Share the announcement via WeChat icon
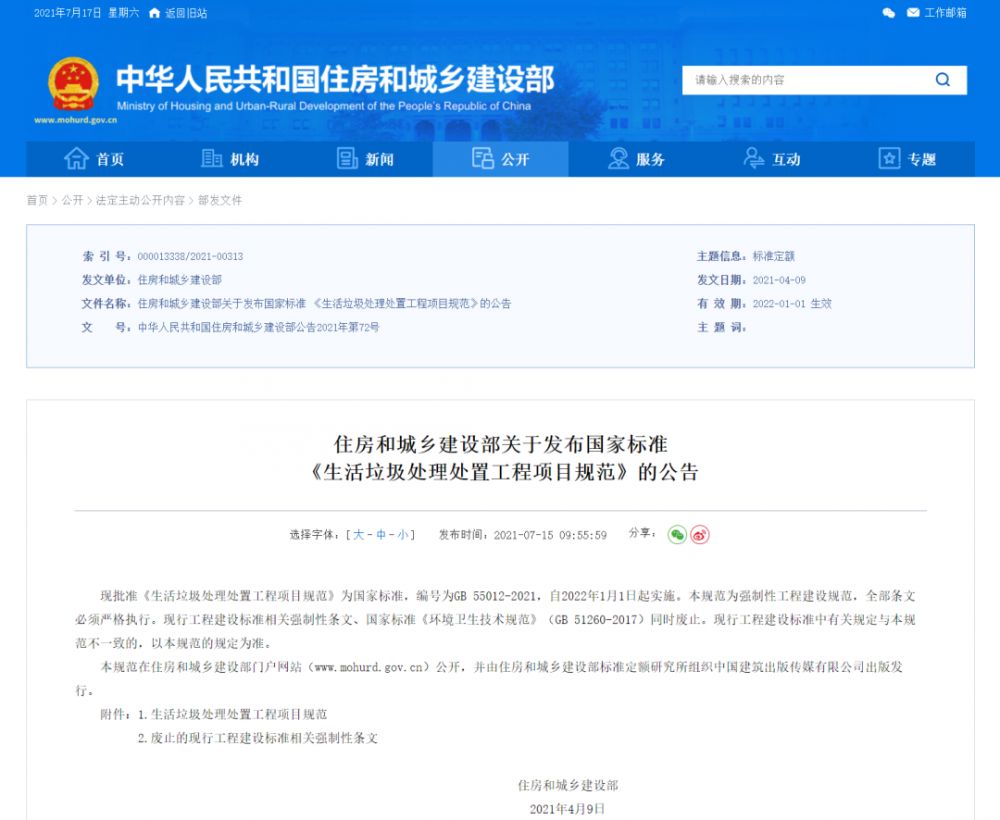 click(x=677, y=535)
